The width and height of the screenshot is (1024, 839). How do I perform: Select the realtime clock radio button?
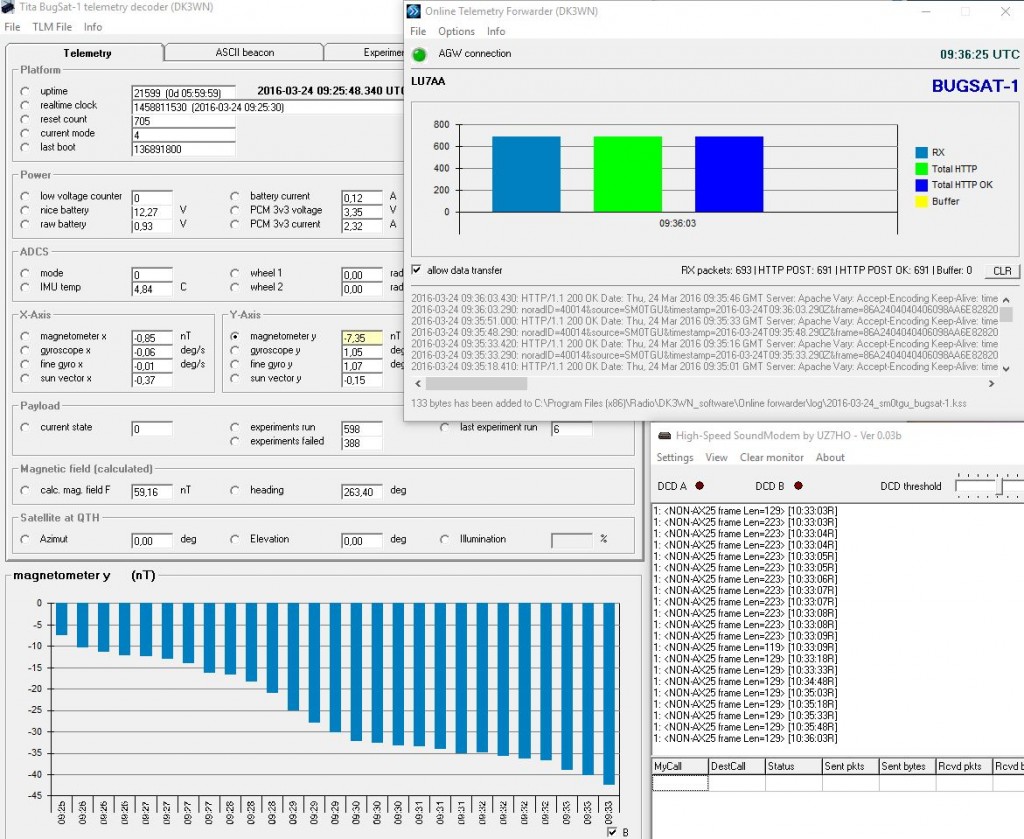25,105
